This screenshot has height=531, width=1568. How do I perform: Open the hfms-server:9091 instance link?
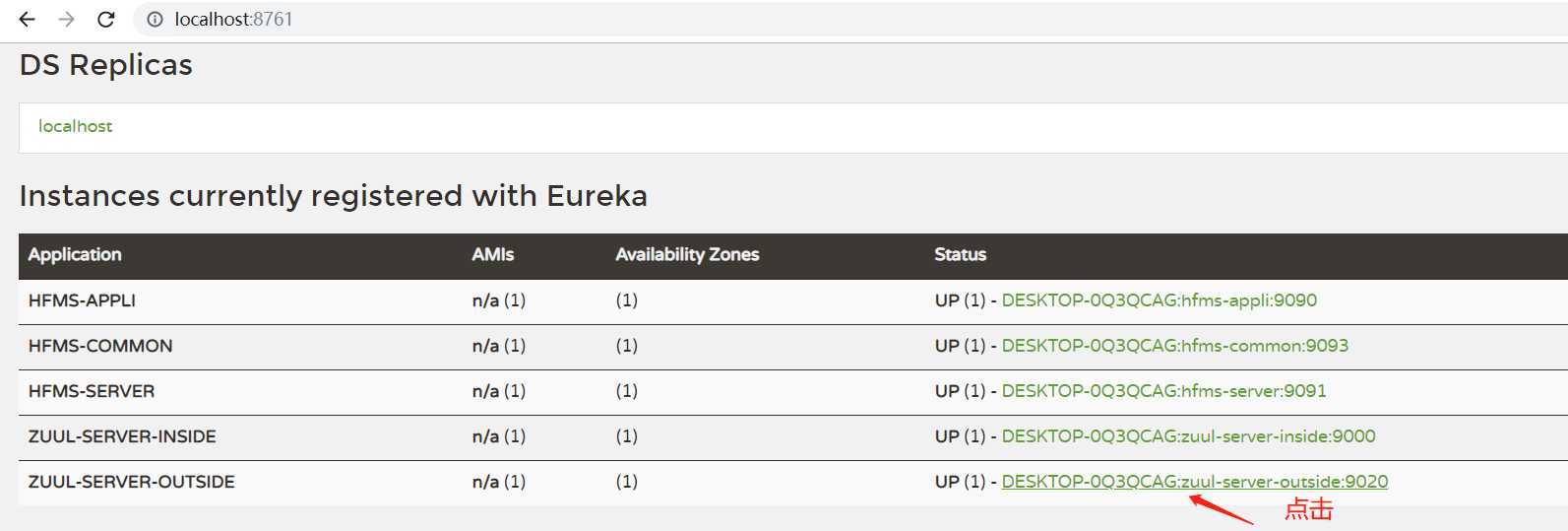click(x=1163, y=391)
